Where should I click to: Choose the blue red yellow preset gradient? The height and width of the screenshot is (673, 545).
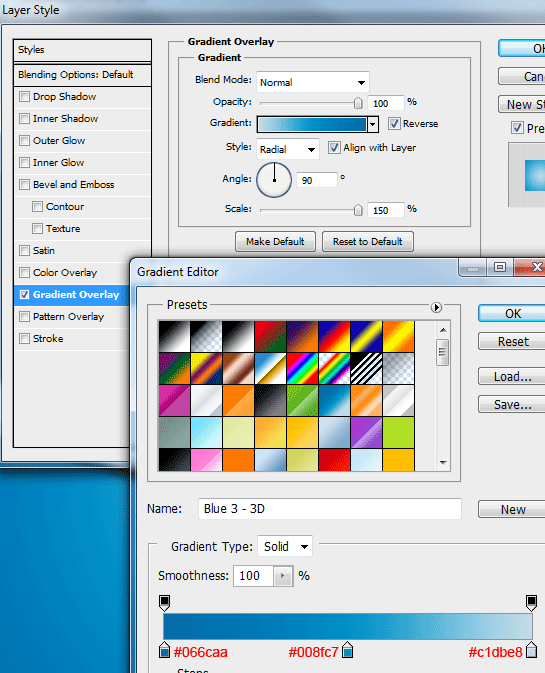pyautogui.click(x=334, y=336)
